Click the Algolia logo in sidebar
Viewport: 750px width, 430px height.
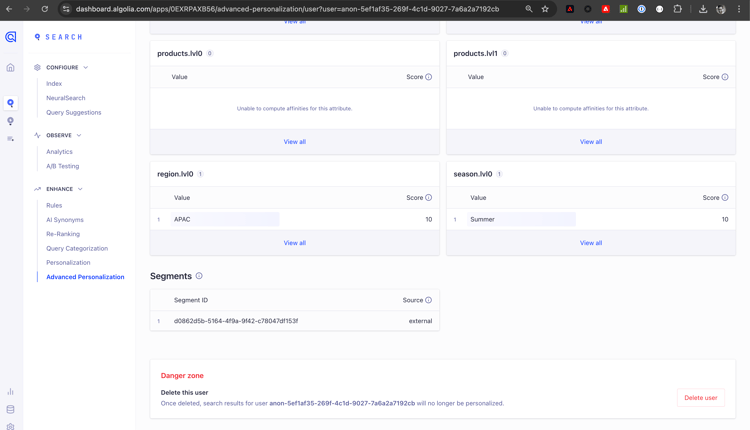(11, 37)
